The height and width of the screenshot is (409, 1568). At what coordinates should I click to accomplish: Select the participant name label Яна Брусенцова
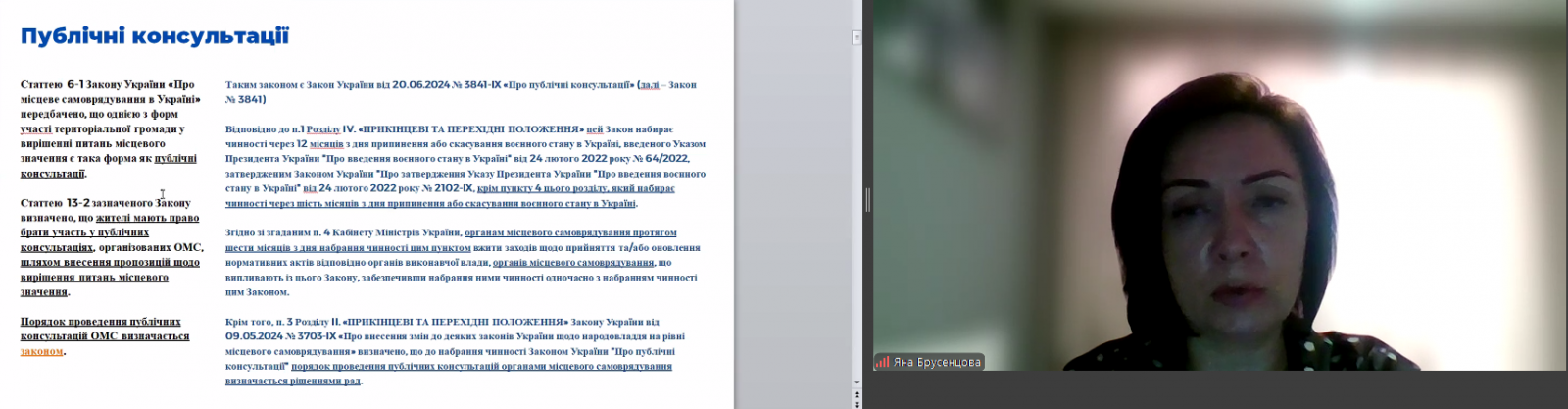(936, 362)
